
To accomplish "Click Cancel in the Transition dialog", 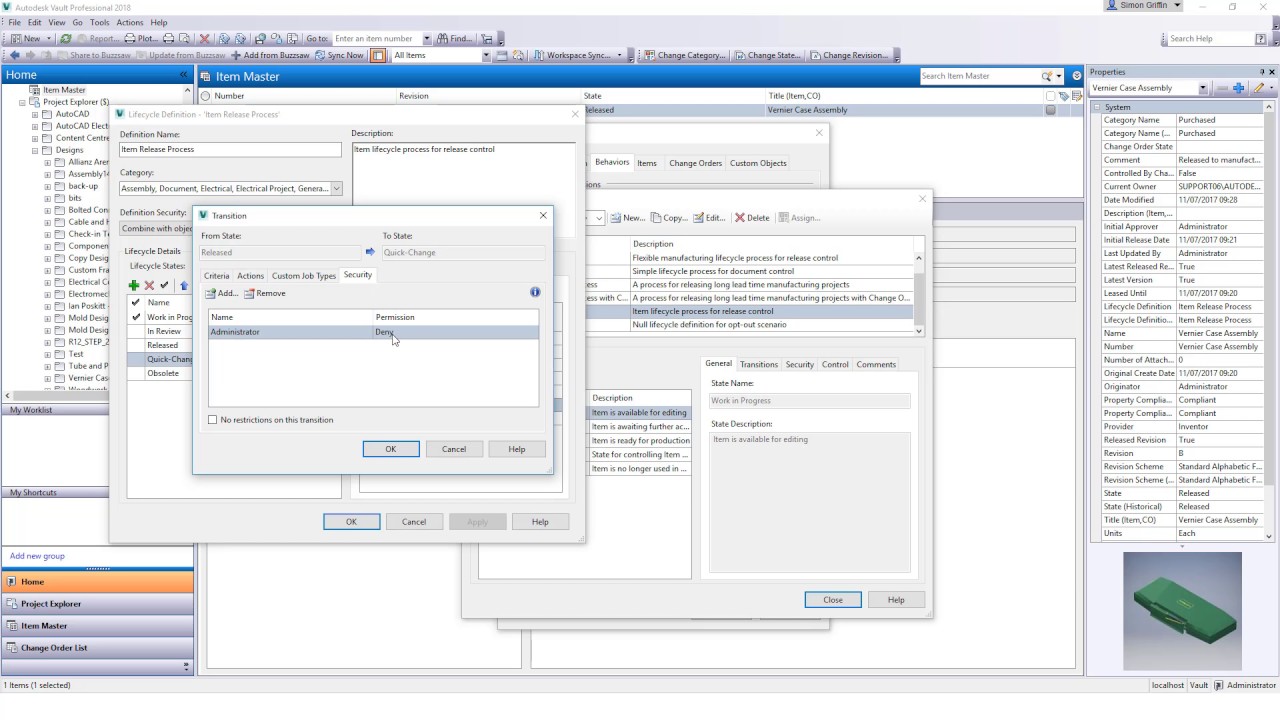I will [454, 449].
